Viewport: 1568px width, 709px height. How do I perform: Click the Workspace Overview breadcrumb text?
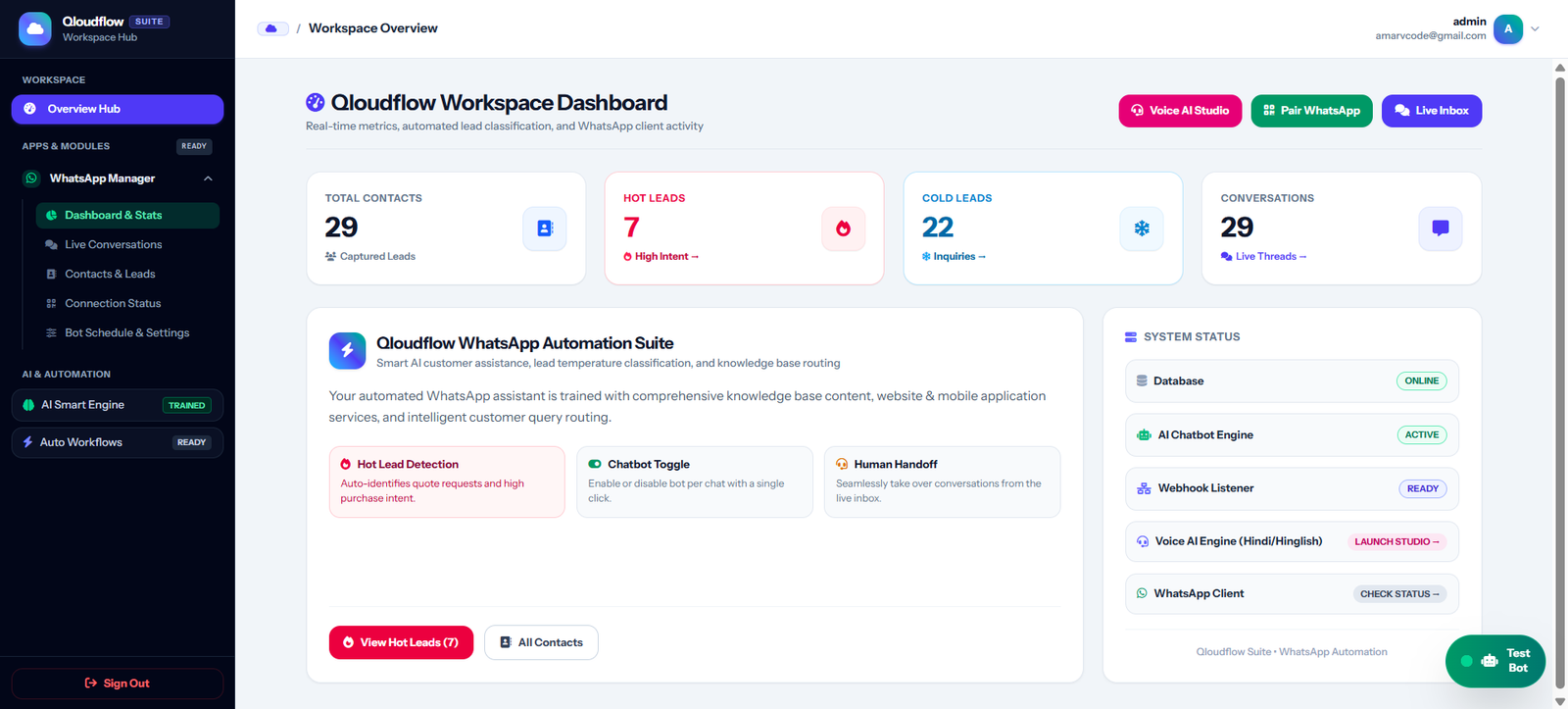pyautogui.click(x=373, y=28)
